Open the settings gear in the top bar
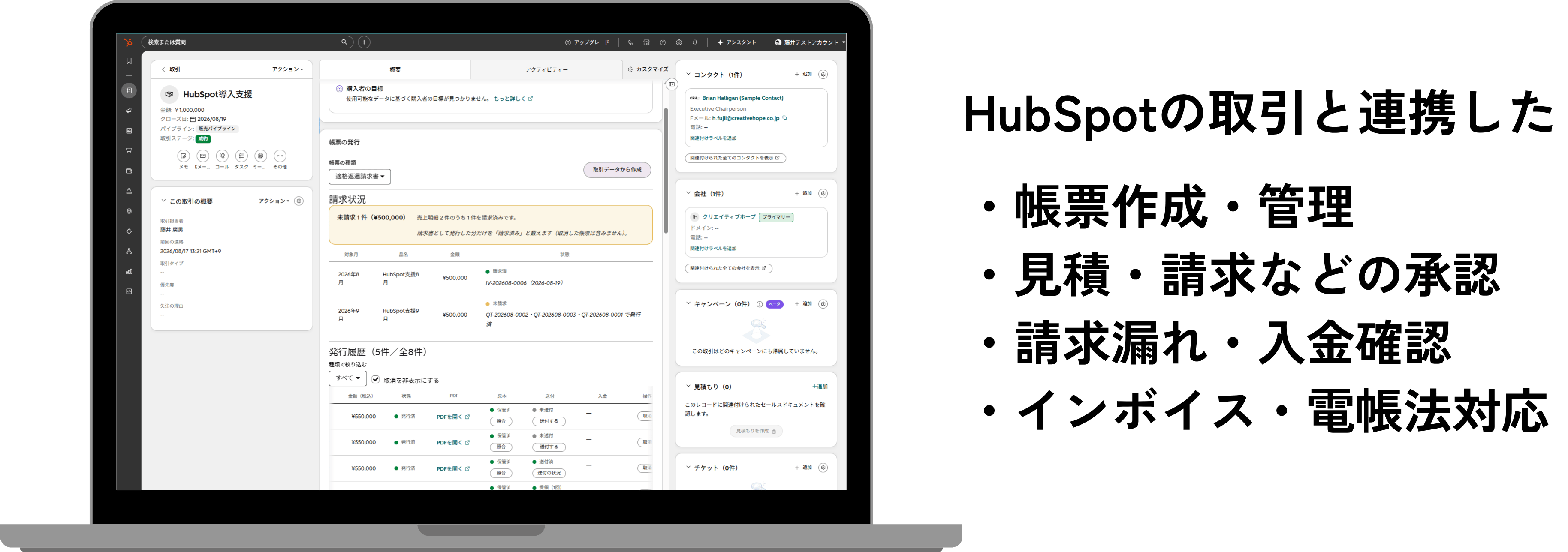The image size is (1568, 552). tap(679, 42)
